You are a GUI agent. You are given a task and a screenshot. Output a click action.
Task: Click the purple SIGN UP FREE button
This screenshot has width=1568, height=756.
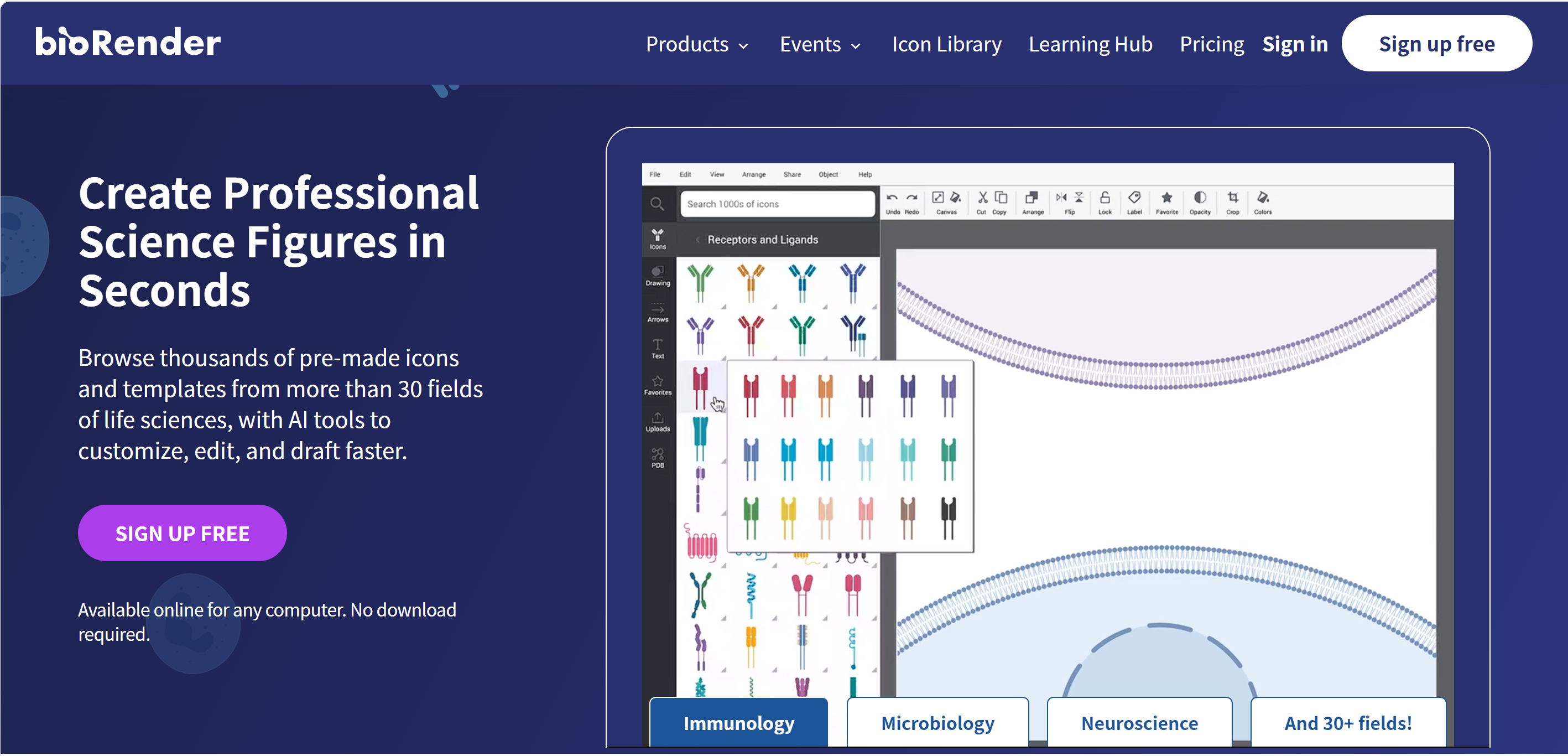tap(182, 534)
